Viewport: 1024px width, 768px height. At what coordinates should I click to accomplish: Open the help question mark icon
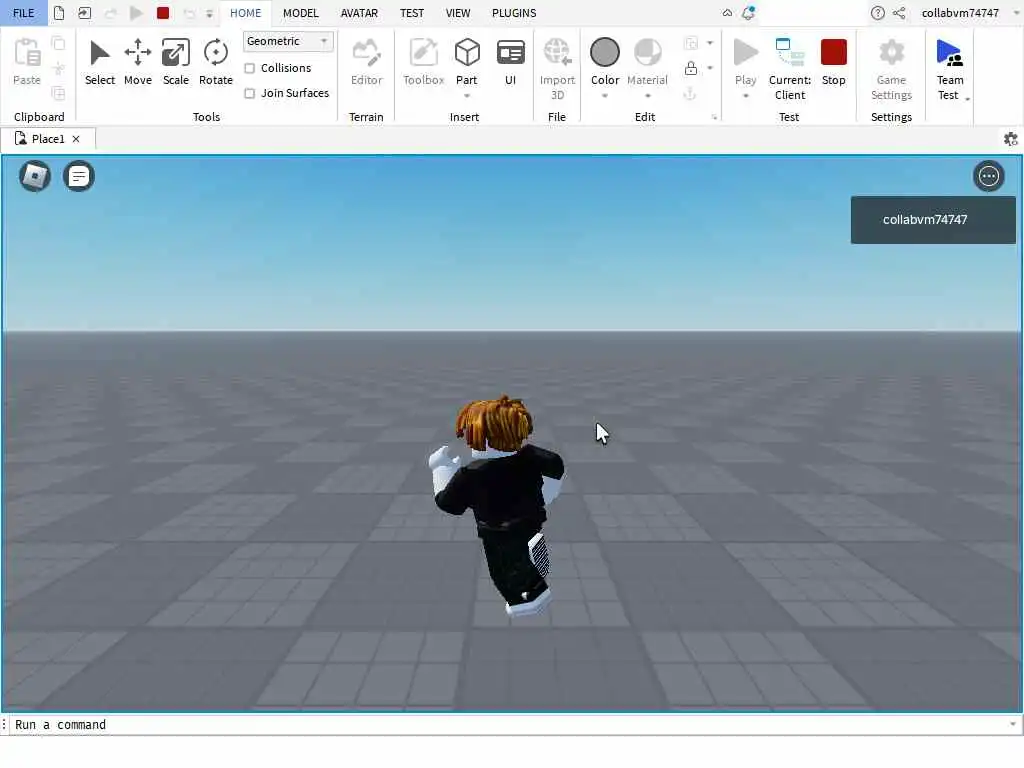point(878,12)
